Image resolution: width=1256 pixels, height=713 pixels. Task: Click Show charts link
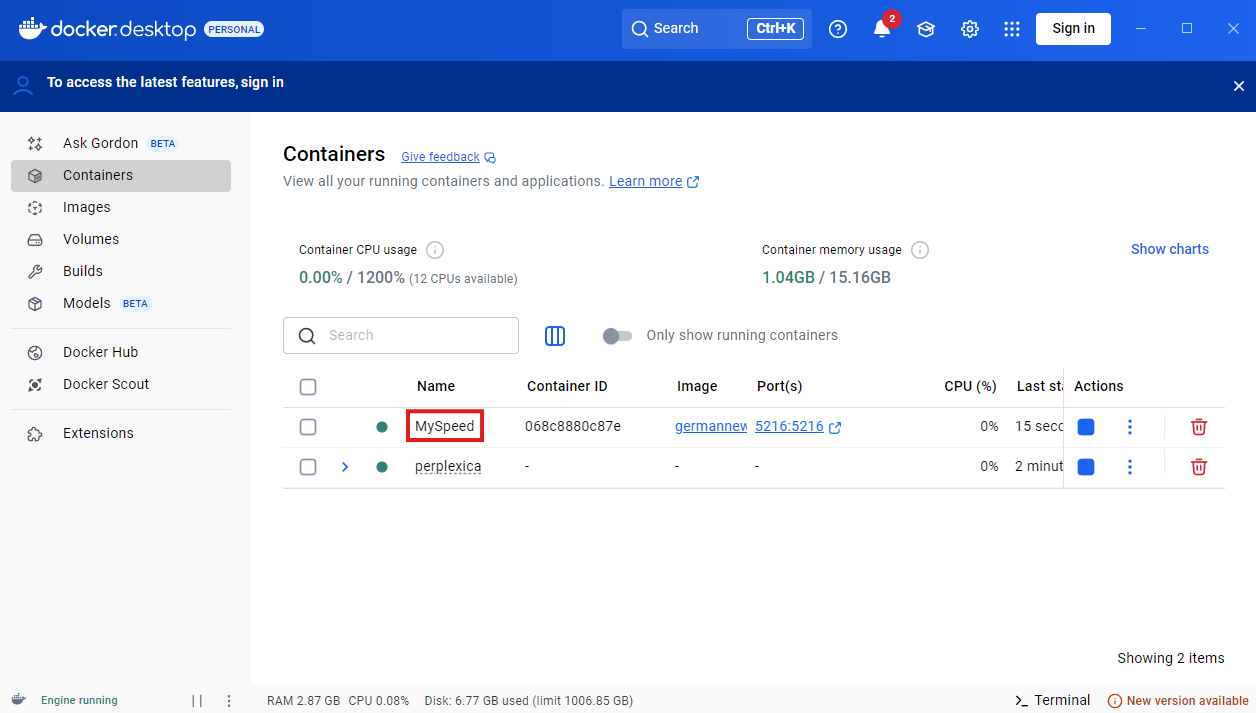tap(1170, 249)
